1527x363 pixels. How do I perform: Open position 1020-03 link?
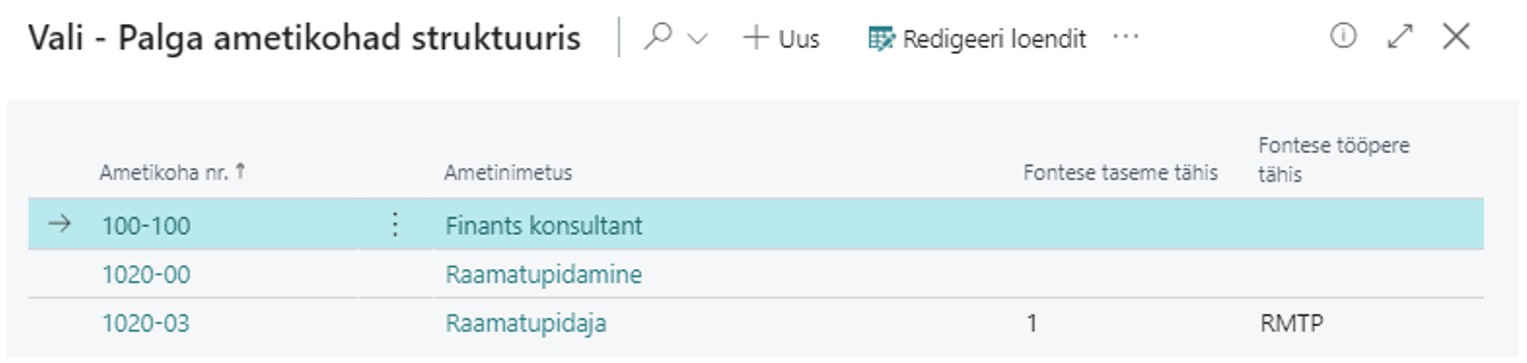click(x=146, y=323)
